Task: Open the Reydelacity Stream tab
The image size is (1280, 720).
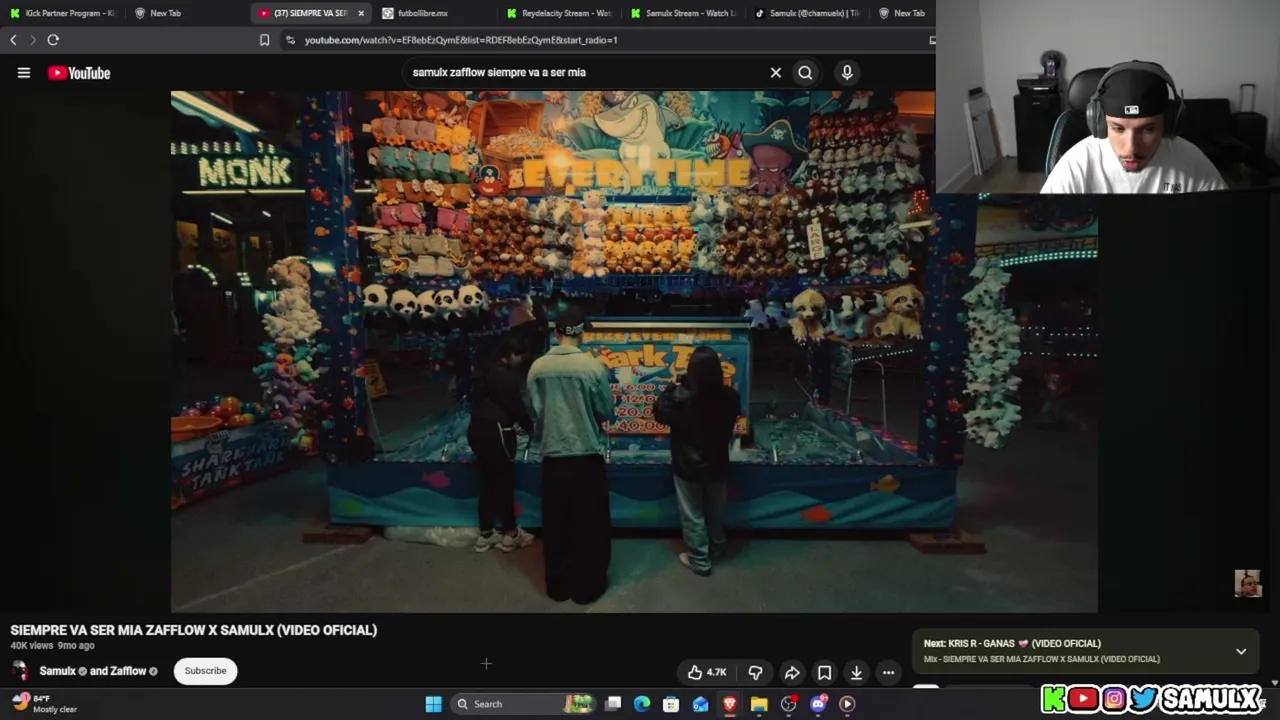Action: 559,13
